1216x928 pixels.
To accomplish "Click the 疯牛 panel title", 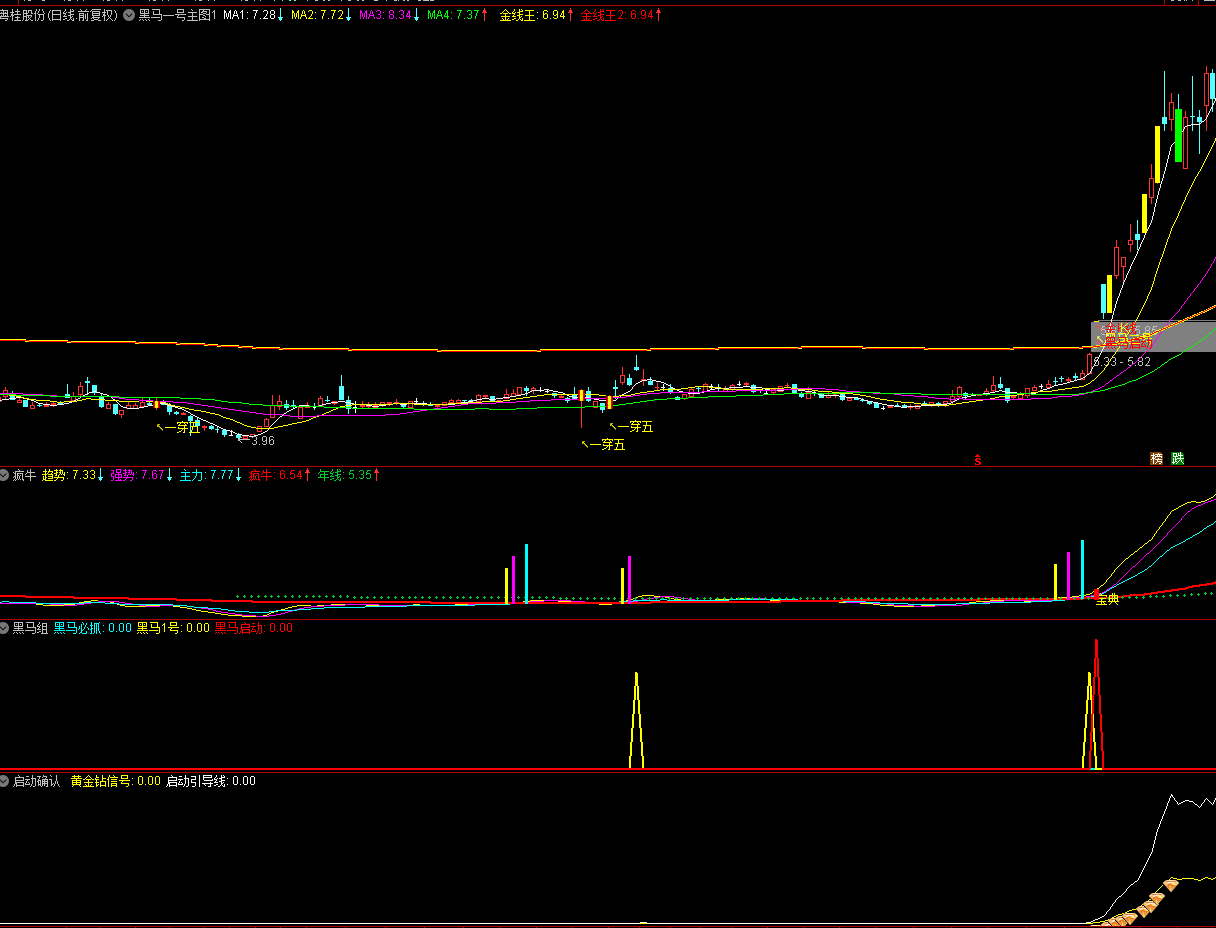I will (24, 476).
